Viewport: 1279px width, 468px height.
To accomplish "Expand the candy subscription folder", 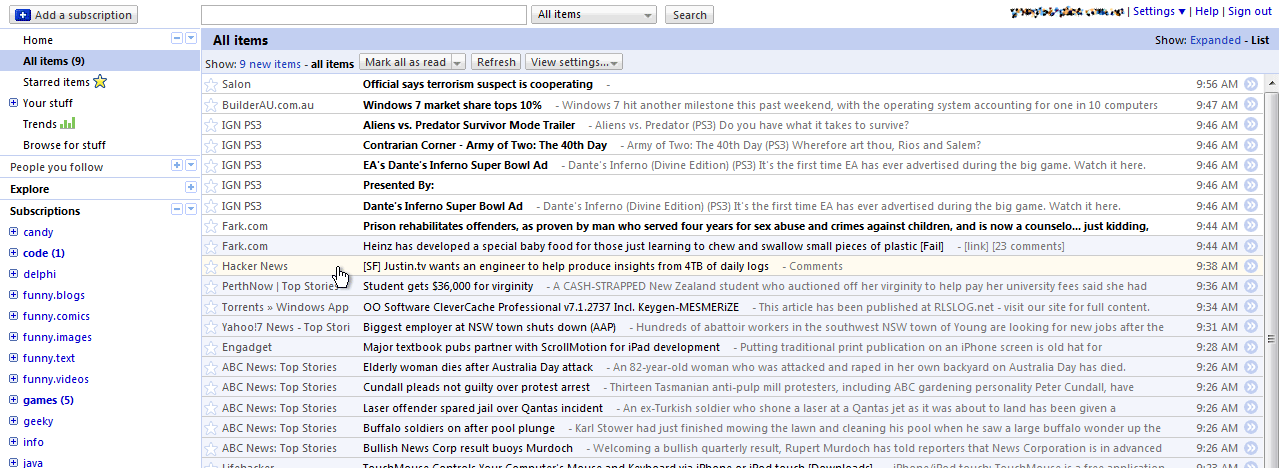I will coord(14,232).
